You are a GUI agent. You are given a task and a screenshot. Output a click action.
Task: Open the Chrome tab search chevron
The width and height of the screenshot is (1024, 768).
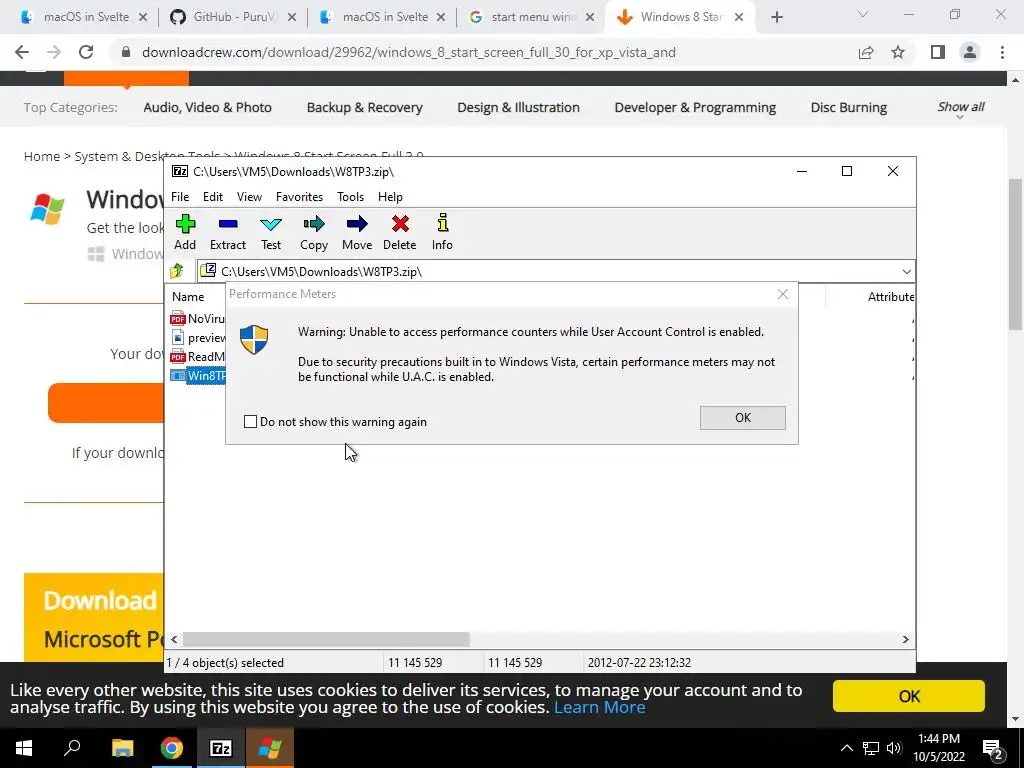(863, 14)
